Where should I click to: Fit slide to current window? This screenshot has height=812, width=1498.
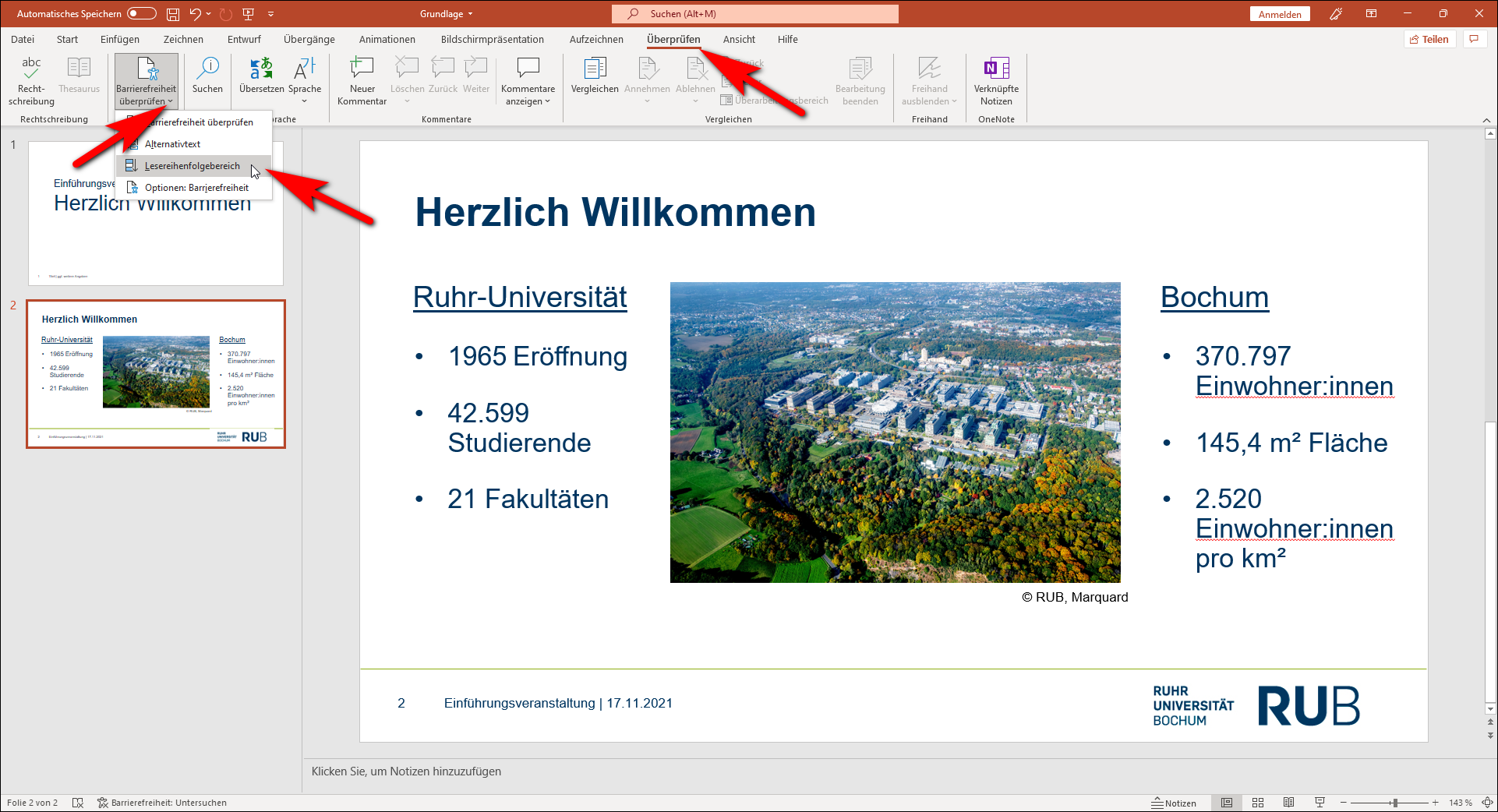[1487, 803]
